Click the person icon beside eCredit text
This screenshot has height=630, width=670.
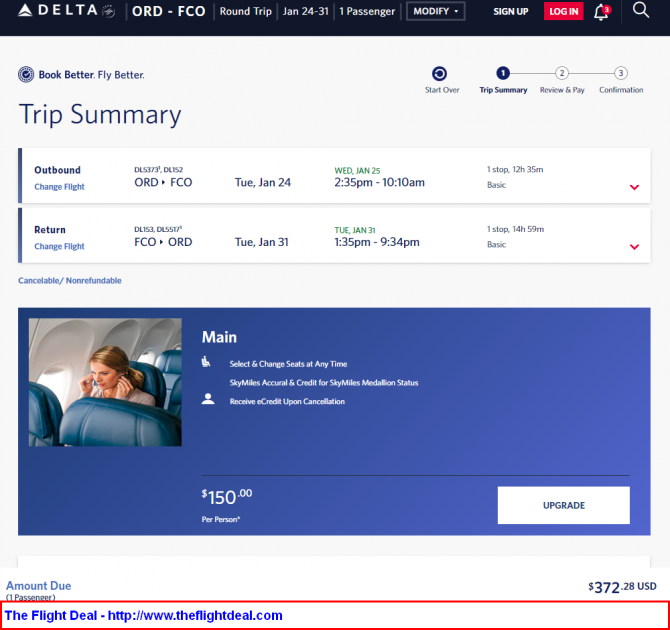pyautogui.click(x=208, y=399)
